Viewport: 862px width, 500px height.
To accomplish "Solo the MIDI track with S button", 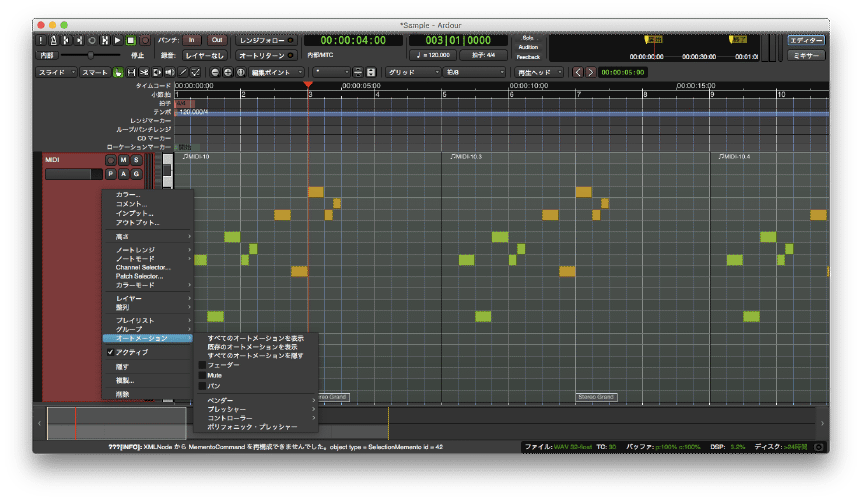I will click(x=136, y=160).
